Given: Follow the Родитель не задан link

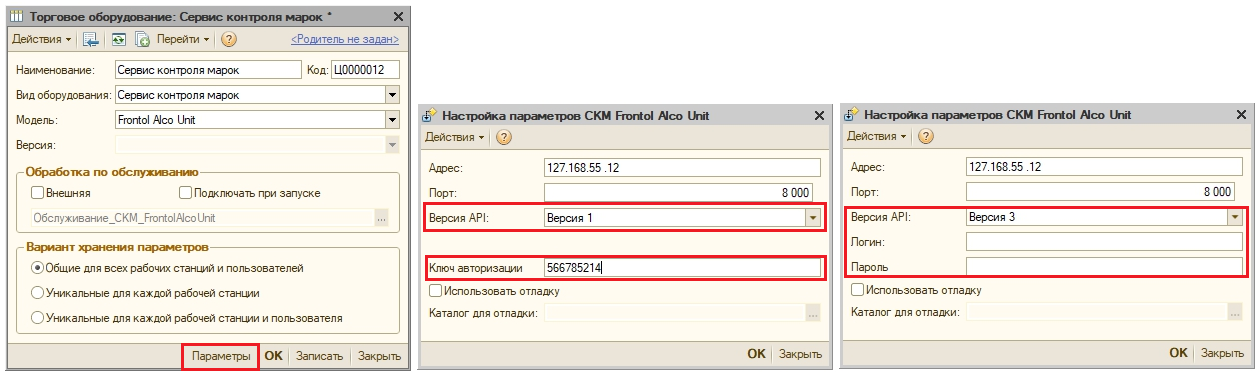Looking at the screenshot, I should coord(345,40).
